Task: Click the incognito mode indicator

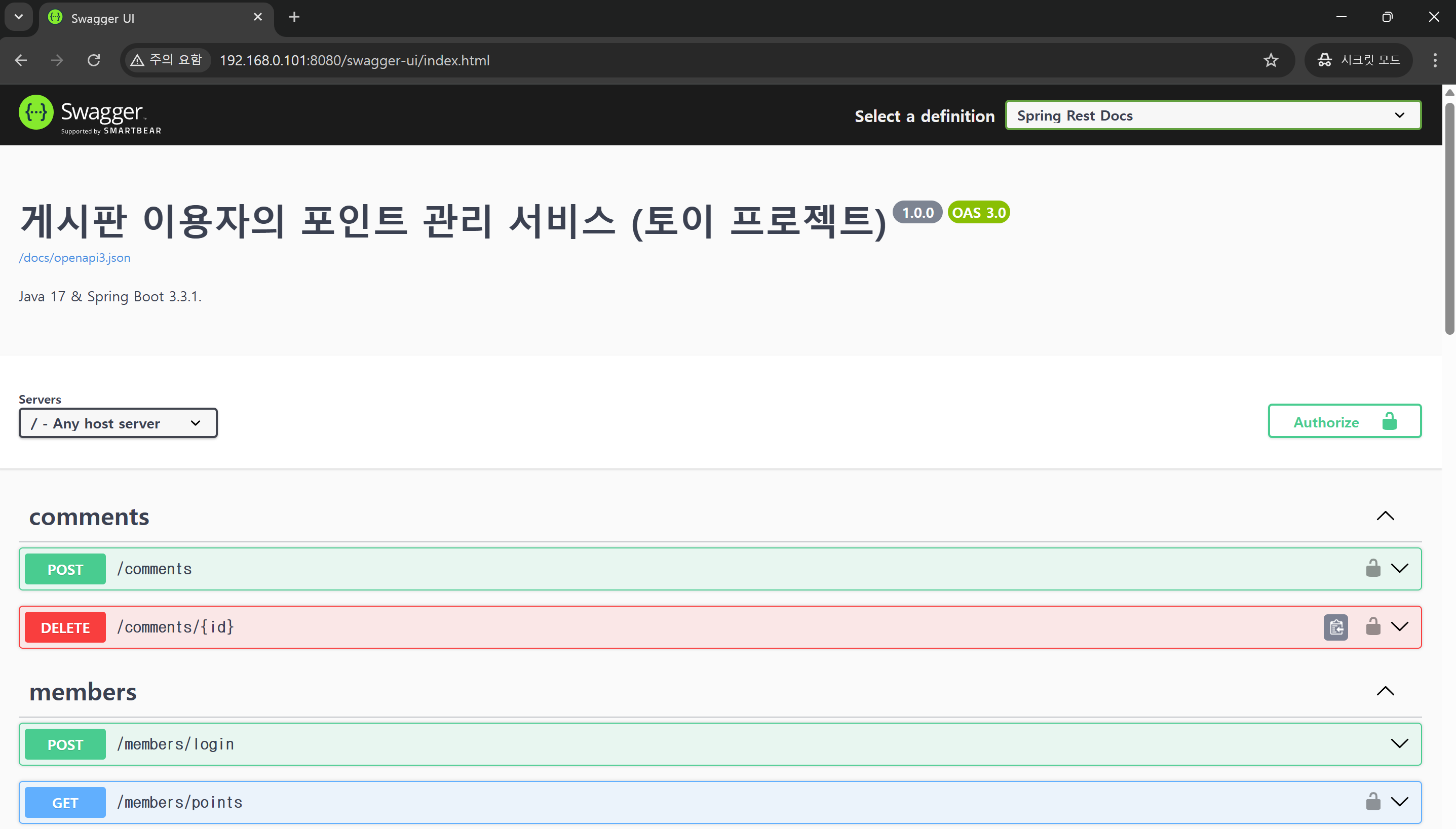Action: [x=1359, y=60]
